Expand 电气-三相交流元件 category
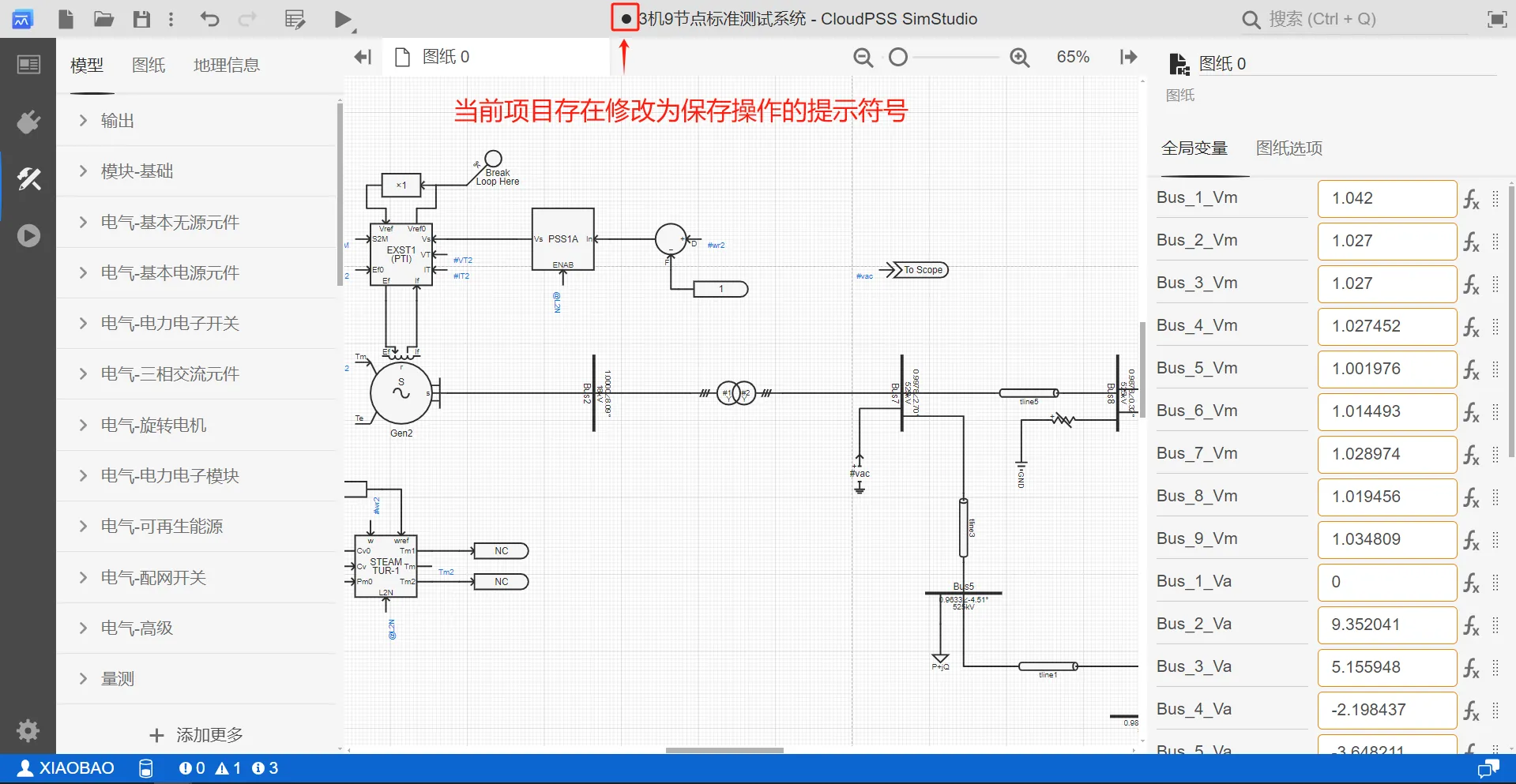 coord(197,374)
